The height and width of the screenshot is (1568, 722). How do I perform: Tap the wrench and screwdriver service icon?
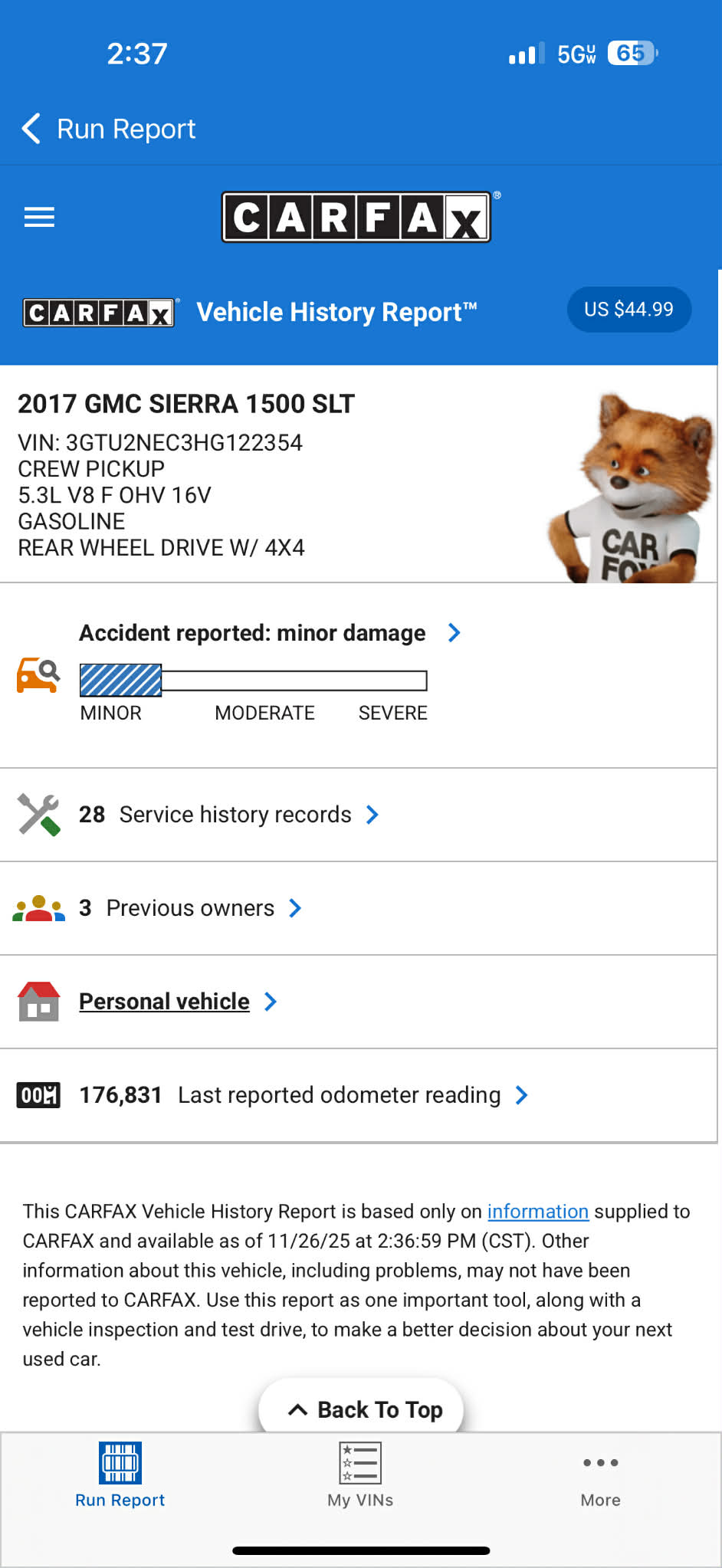[38, 815]
